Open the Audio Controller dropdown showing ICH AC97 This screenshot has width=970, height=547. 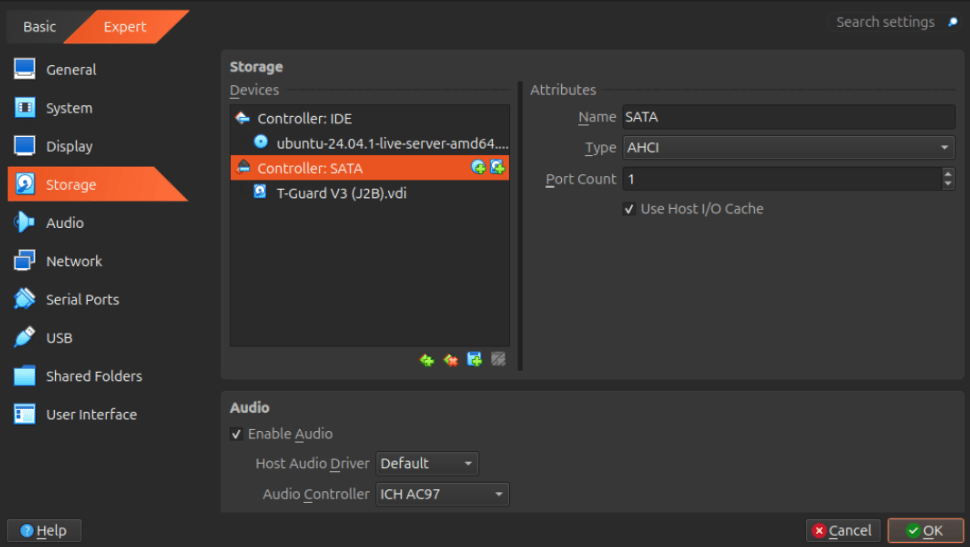[442, 494]
